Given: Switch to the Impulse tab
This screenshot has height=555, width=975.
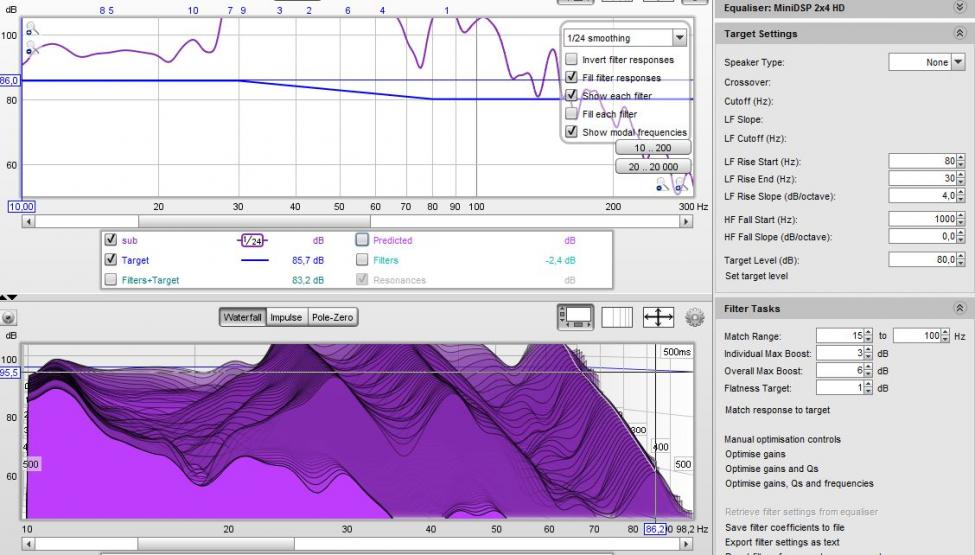Looking at the screenshot, I should click(x=286, y=318).
